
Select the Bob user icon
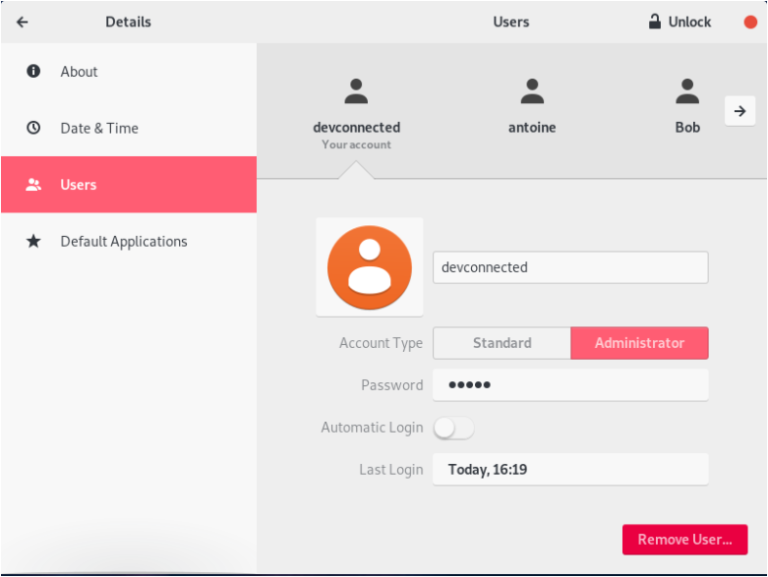(687, 92)
